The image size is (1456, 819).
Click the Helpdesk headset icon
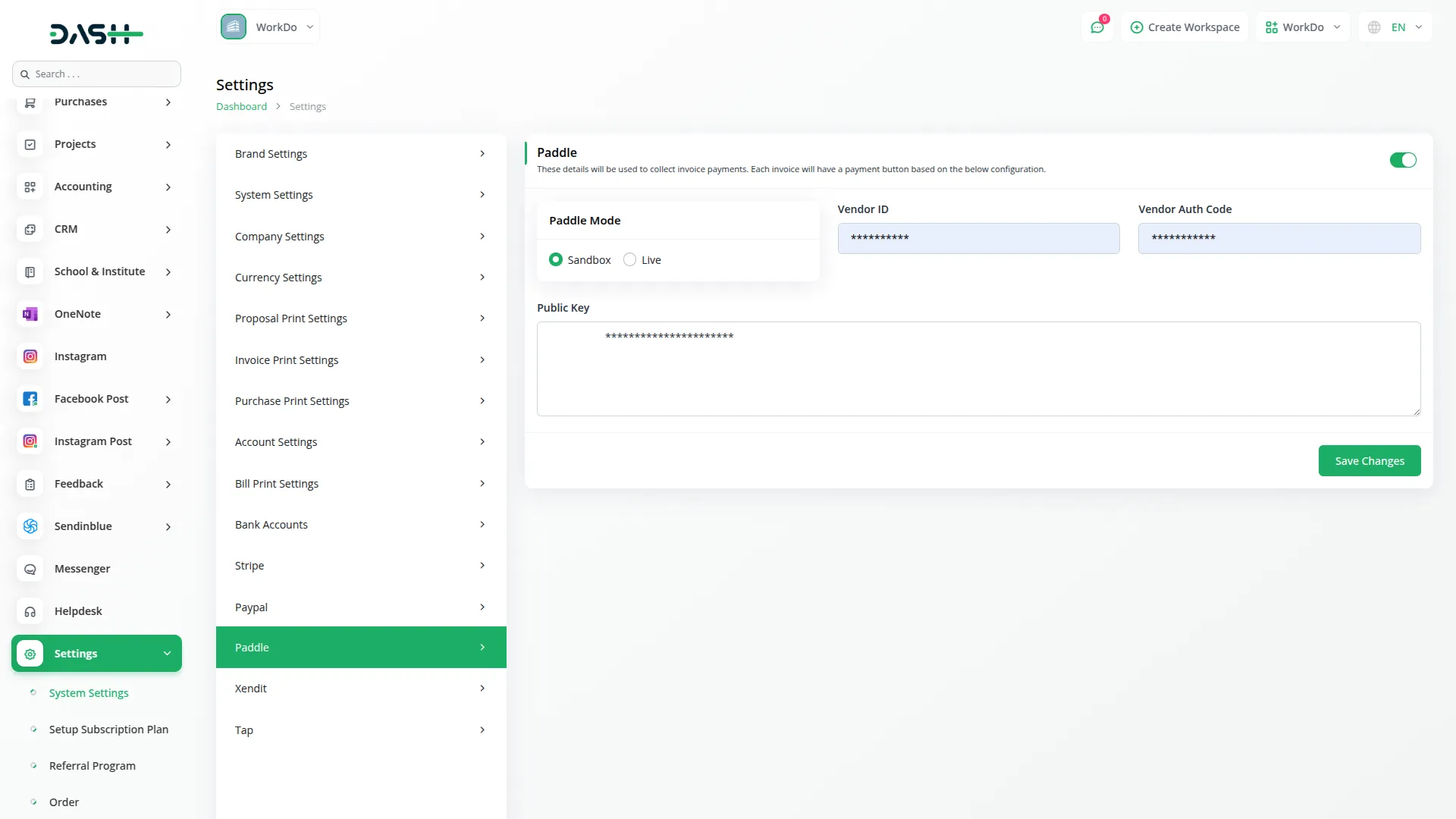(30, 611)
